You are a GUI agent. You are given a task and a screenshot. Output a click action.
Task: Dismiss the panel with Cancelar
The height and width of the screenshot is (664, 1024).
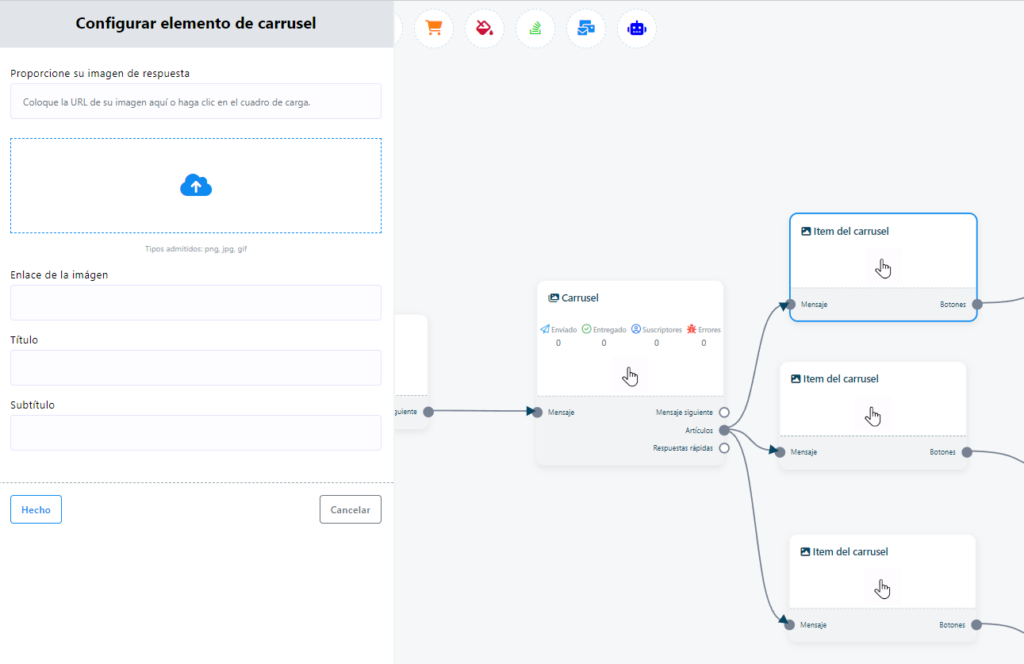[x=350, y=509]
